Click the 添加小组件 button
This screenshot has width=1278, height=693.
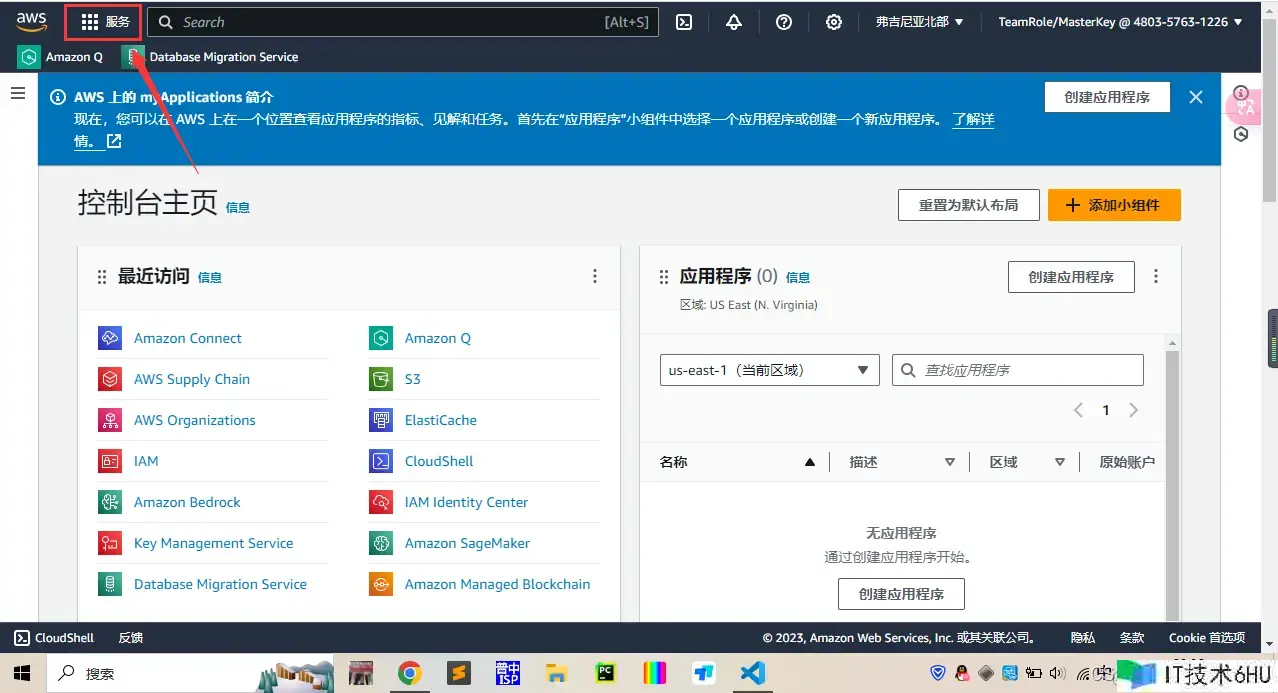pos(1114,205)
